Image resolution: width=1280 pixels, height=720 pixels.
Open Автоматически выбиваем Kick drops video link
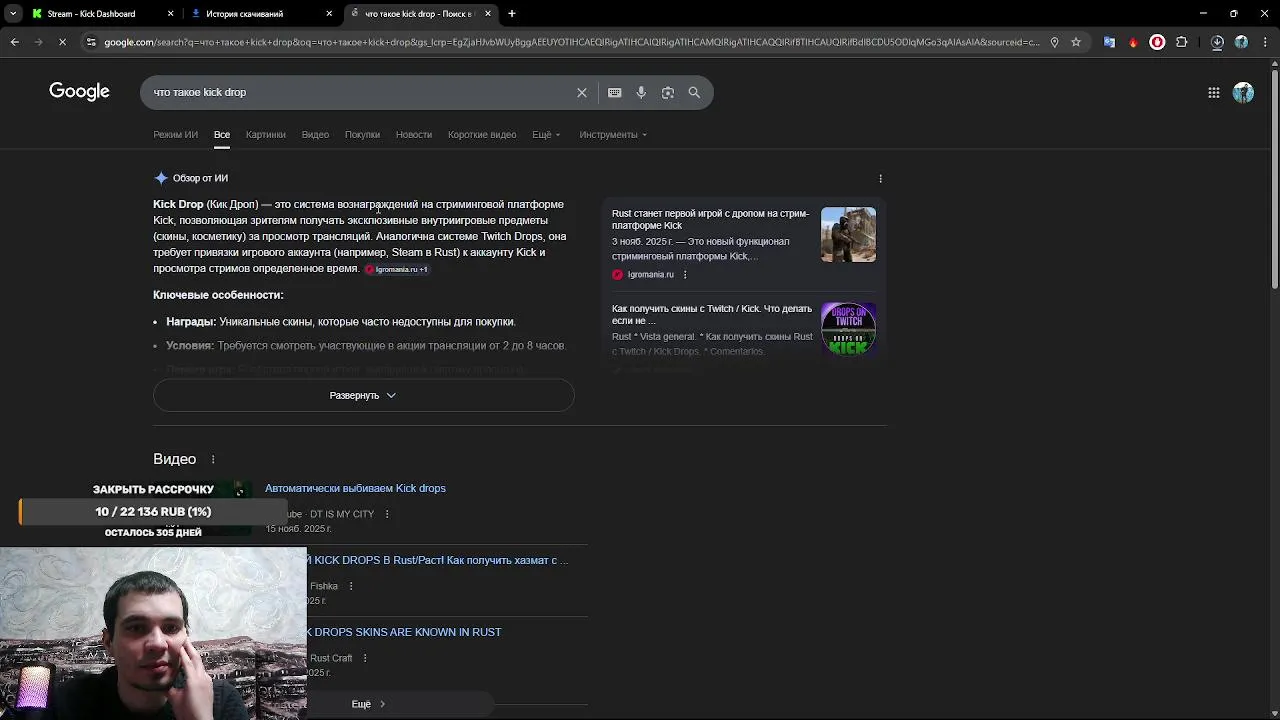tap(355, 488)
